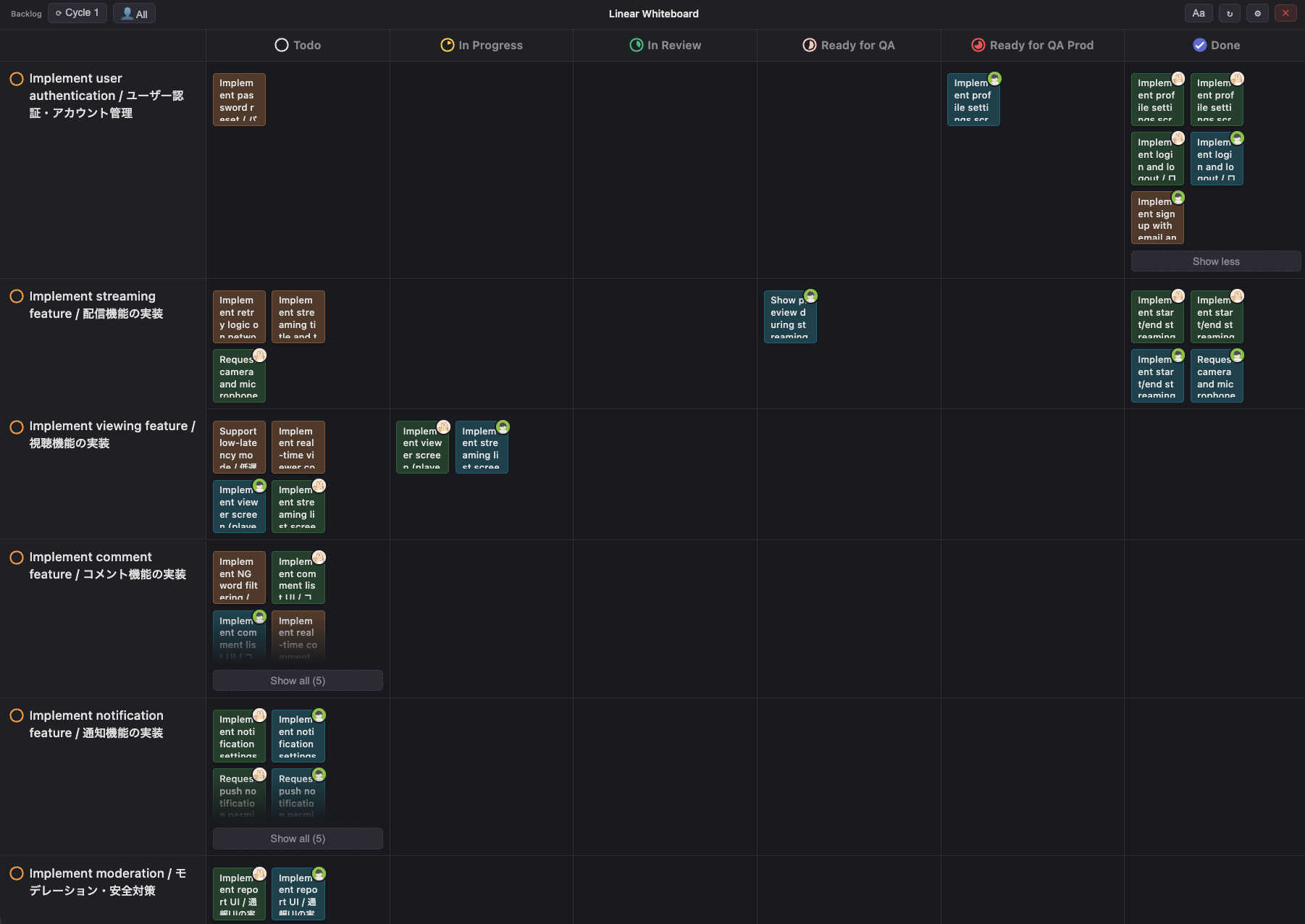
Task: Collapse Done cards with Show less
Action: (1215, 261)
